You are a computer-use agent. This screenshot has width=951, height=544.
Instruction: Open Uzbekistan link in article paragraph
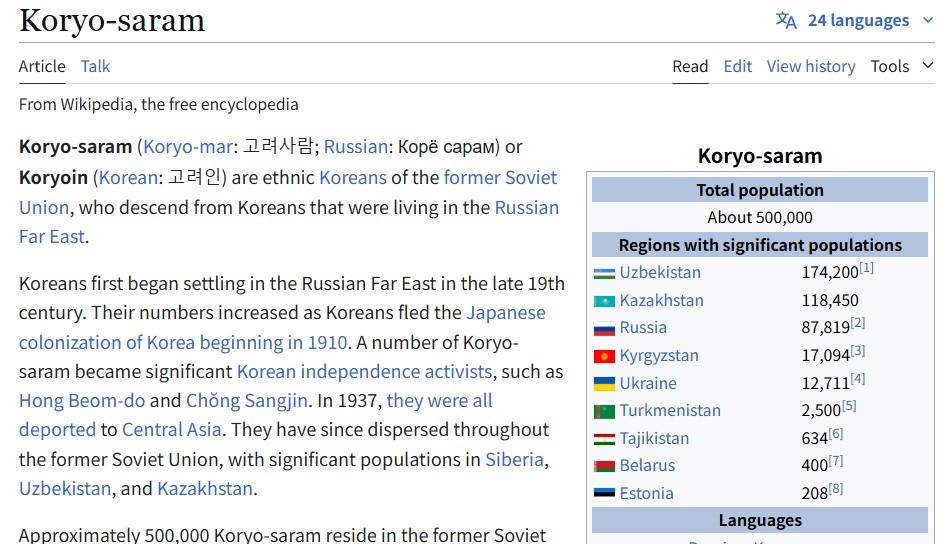65,489
